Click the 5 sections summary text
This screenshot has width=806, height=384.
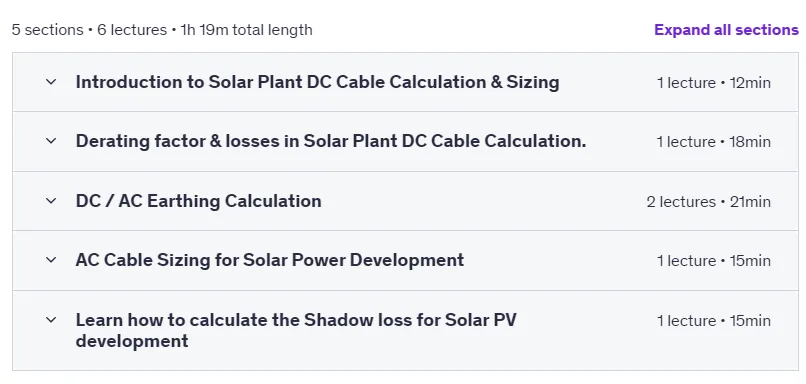click(x=47, y=30)
